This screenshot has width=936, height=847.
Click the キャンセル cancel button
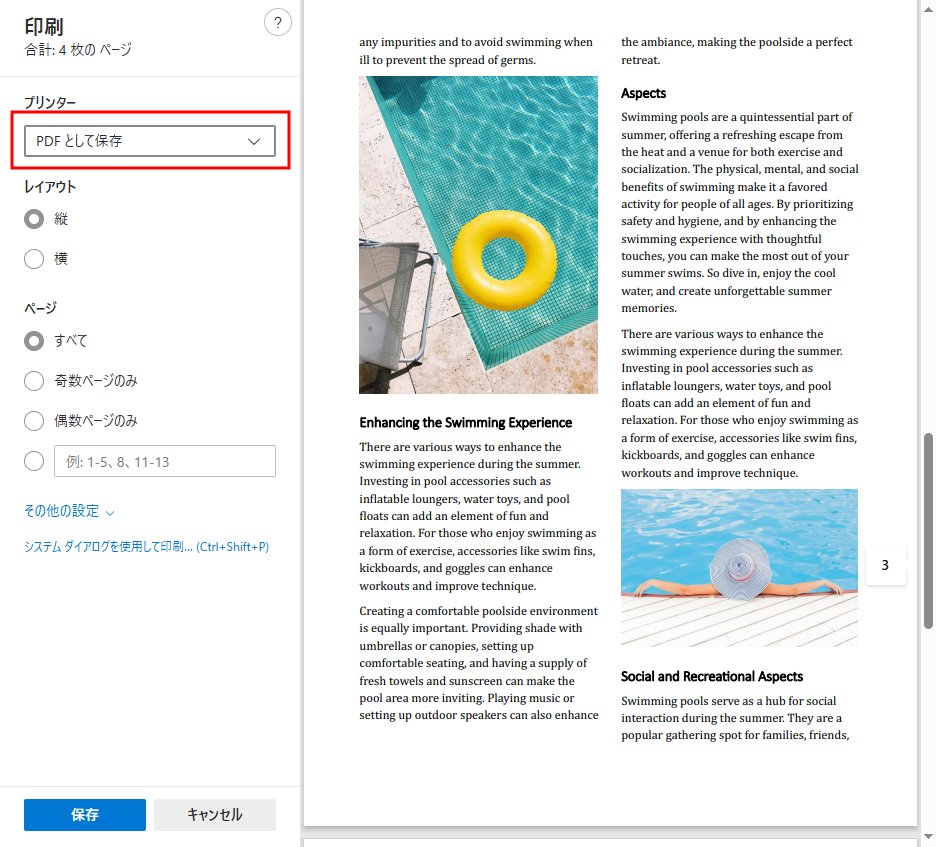coord(214,815)
